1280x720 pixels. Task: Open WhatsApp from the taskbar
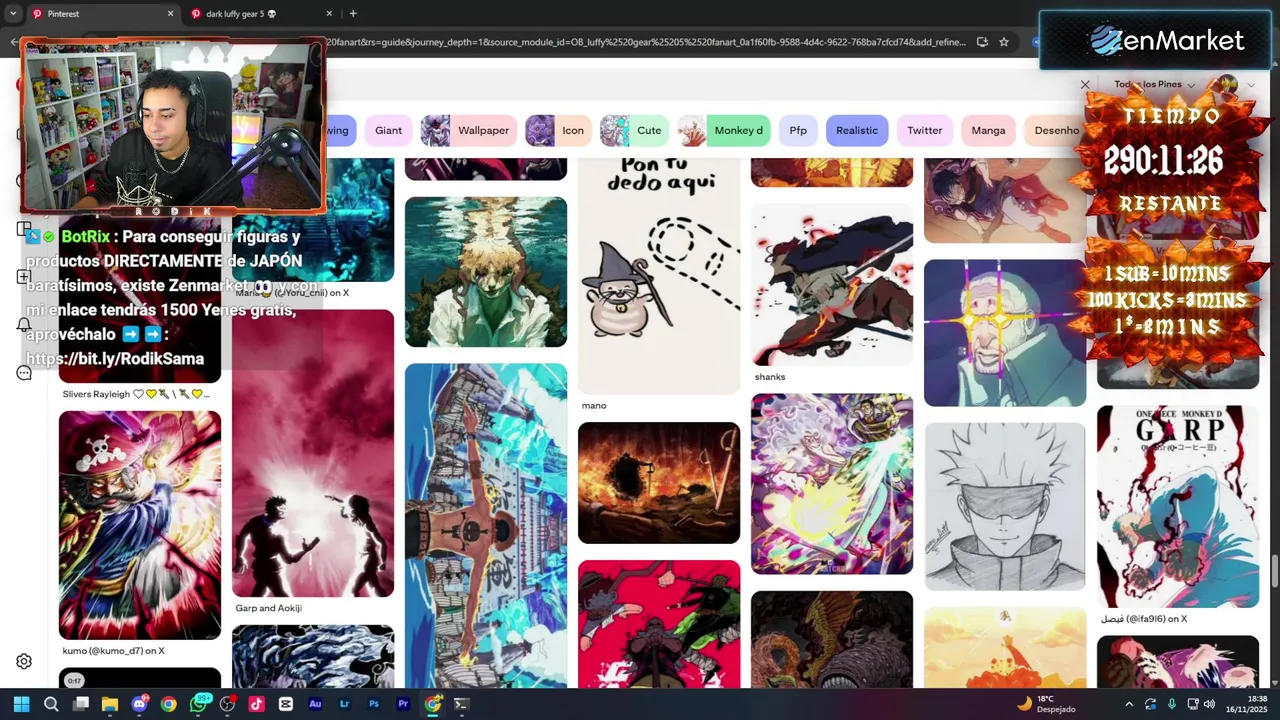pyautogui.click(x=198, y=704)
